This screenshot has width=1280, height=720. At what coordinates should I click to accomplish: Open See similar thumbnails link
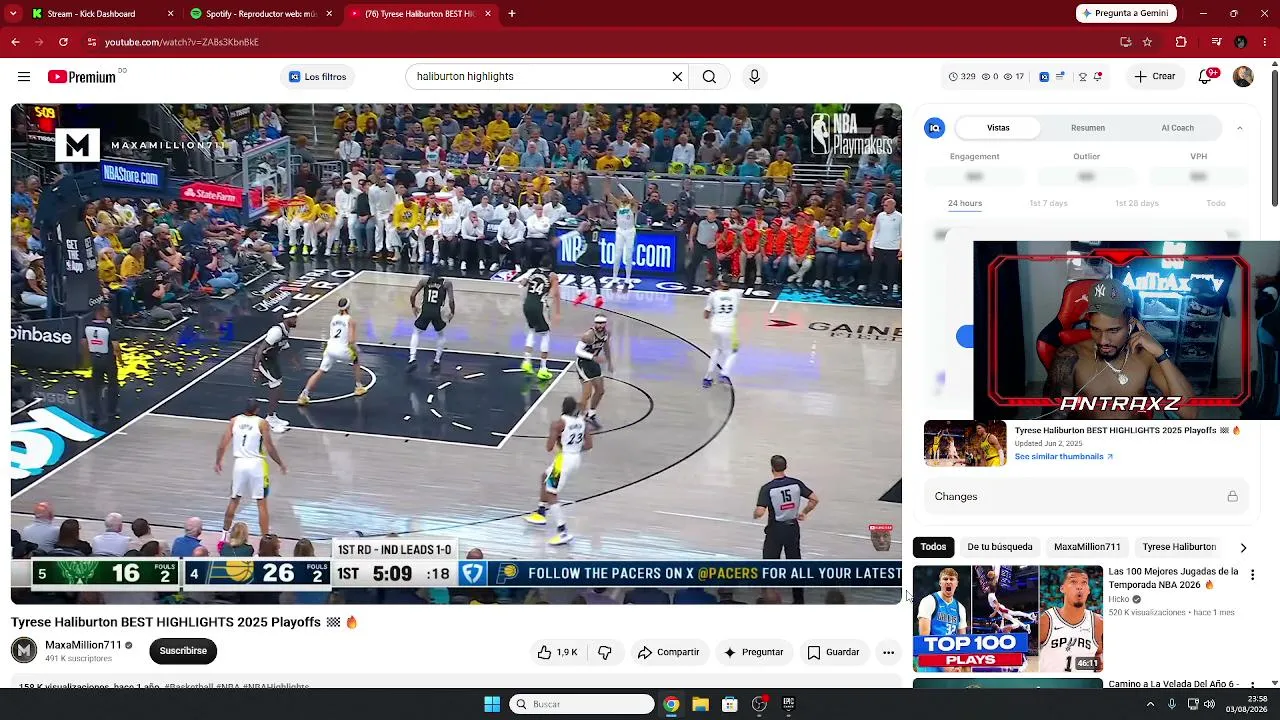[1063, 457]
